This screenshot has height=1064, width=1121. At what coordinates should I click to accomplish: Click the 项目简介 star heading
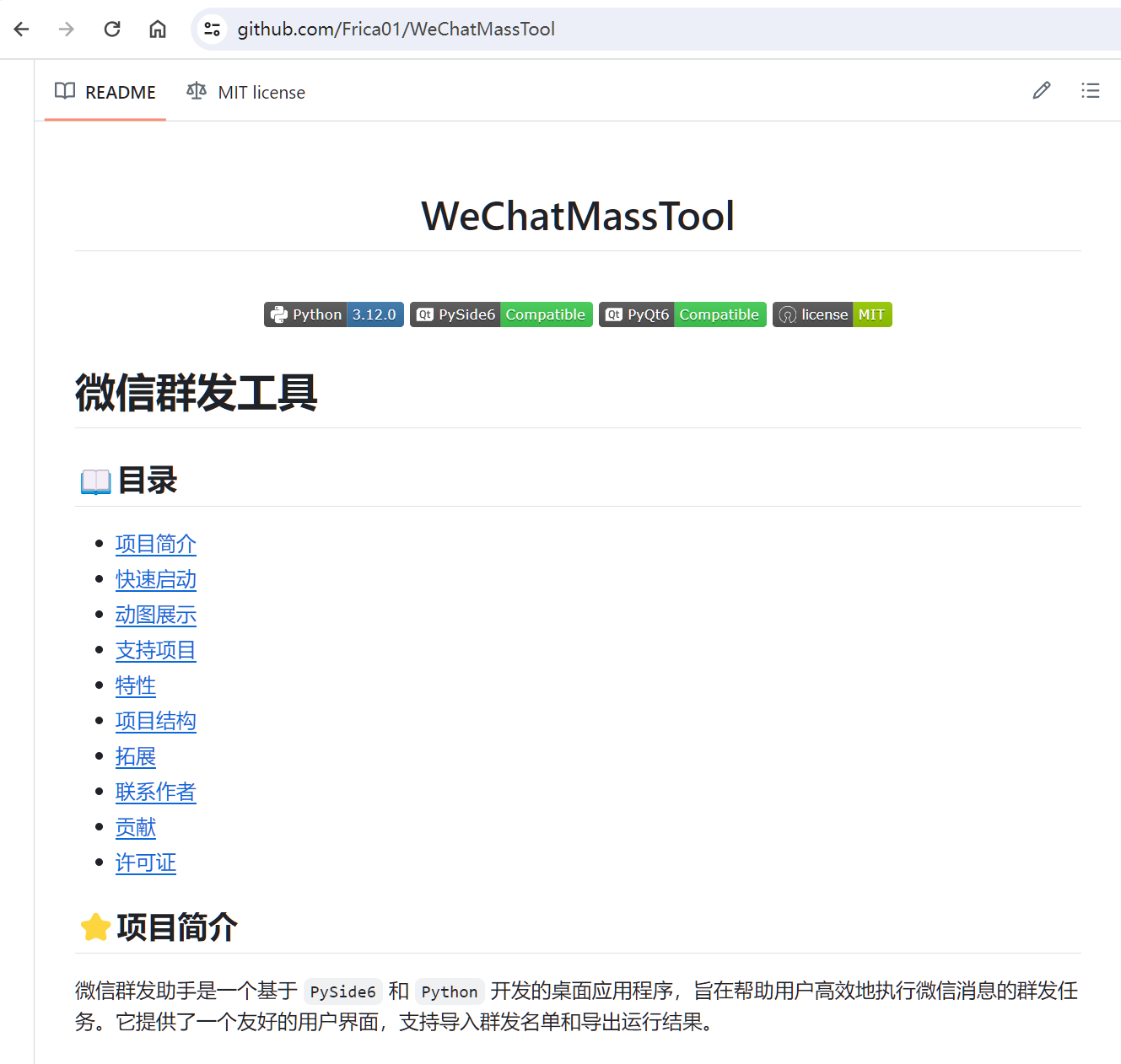coord(159,927)
